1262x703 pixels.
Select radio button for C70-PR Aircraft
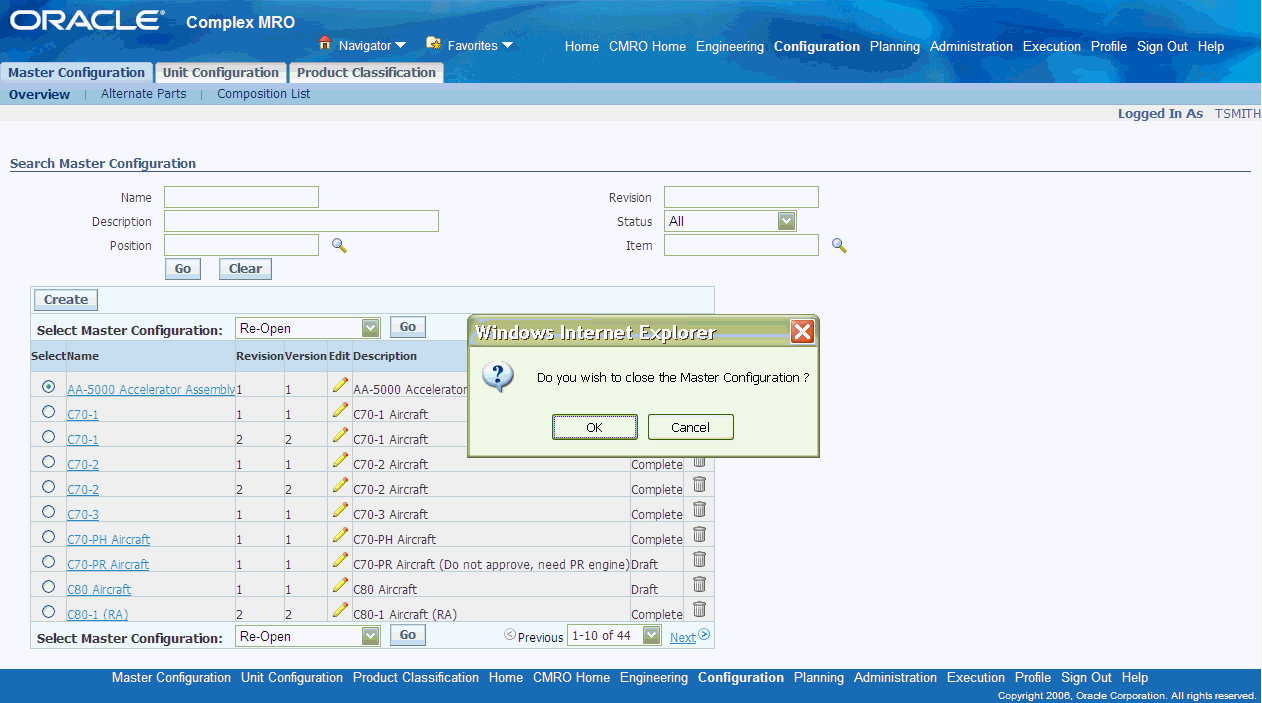48,562
